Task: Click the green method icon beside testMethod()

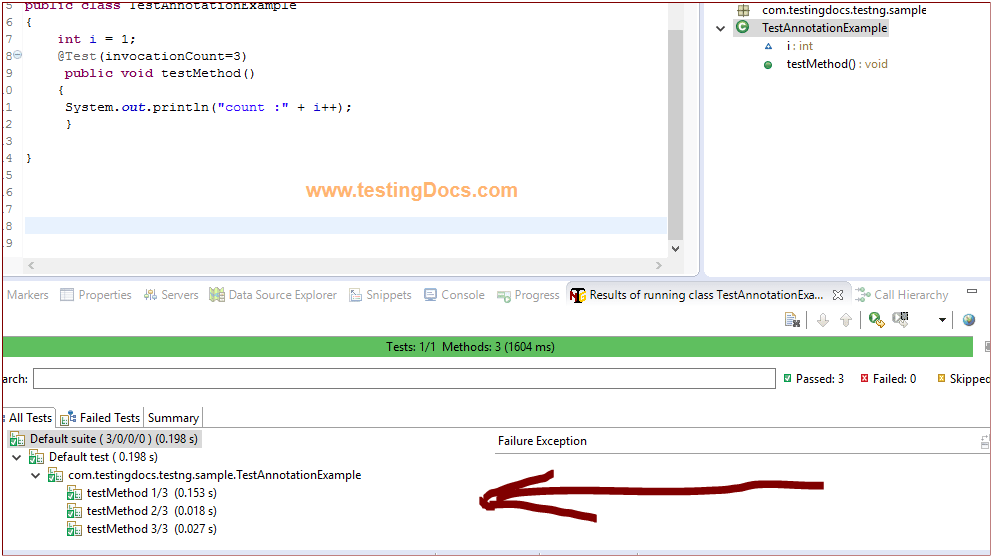Action: 768,65
